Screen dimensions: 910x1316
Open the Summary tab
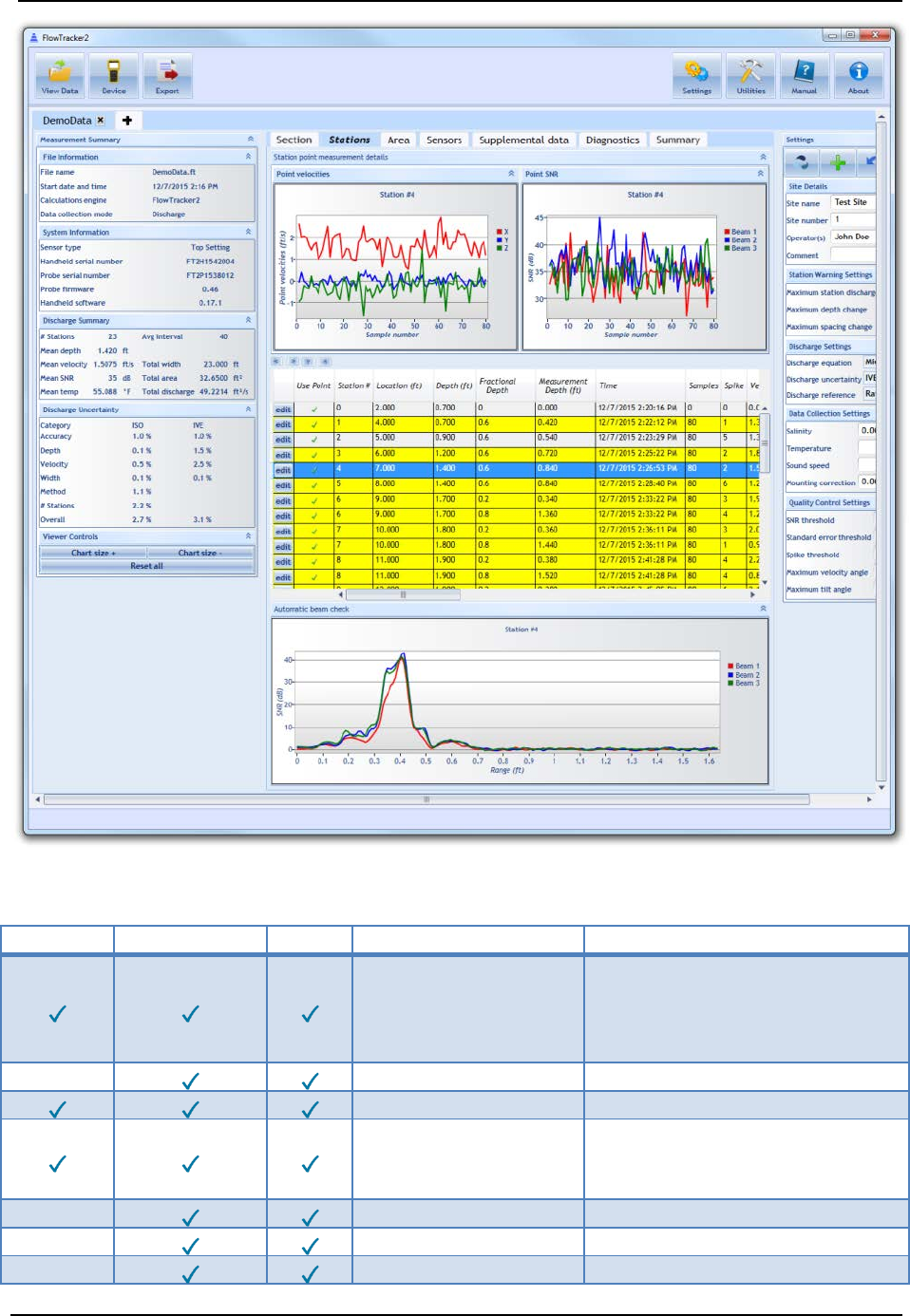(678, 140)
